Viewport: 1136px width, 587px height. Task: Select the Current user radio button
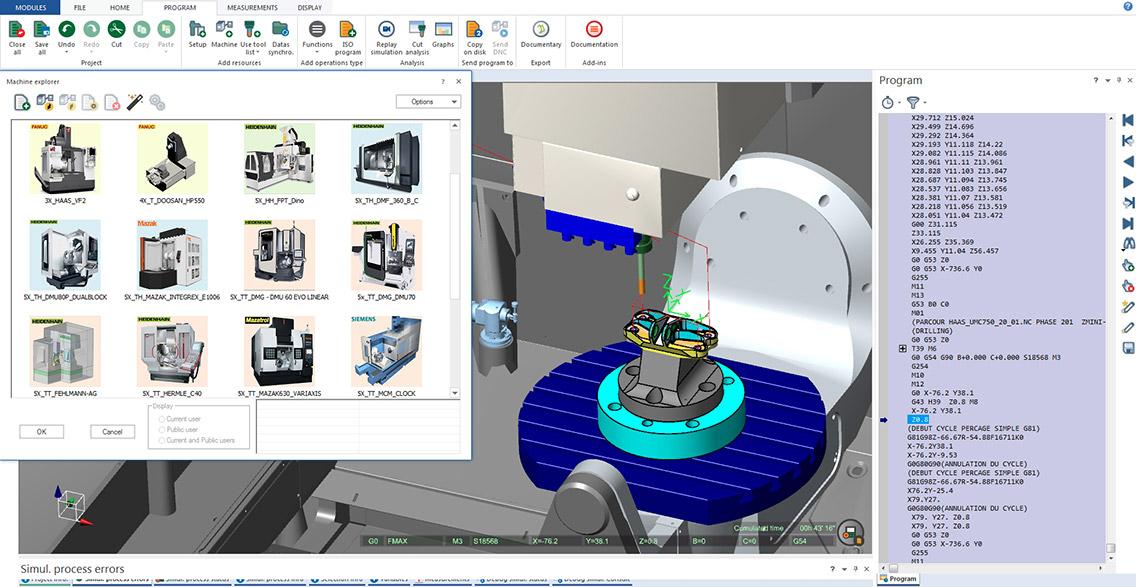point(160,419)
